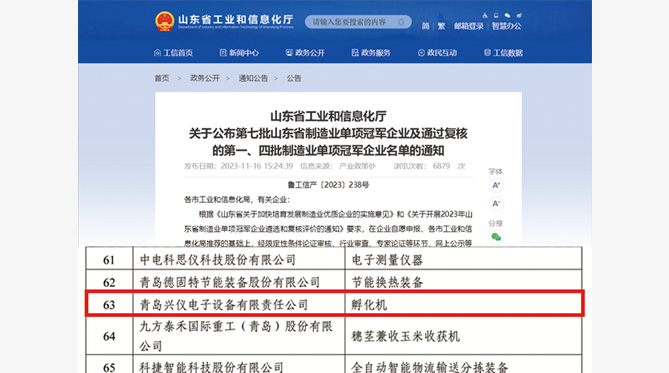
Task: Click the article heading line 关于公布第七批山东省制造业单项冠军企业
Action: [x=328, y=134]
